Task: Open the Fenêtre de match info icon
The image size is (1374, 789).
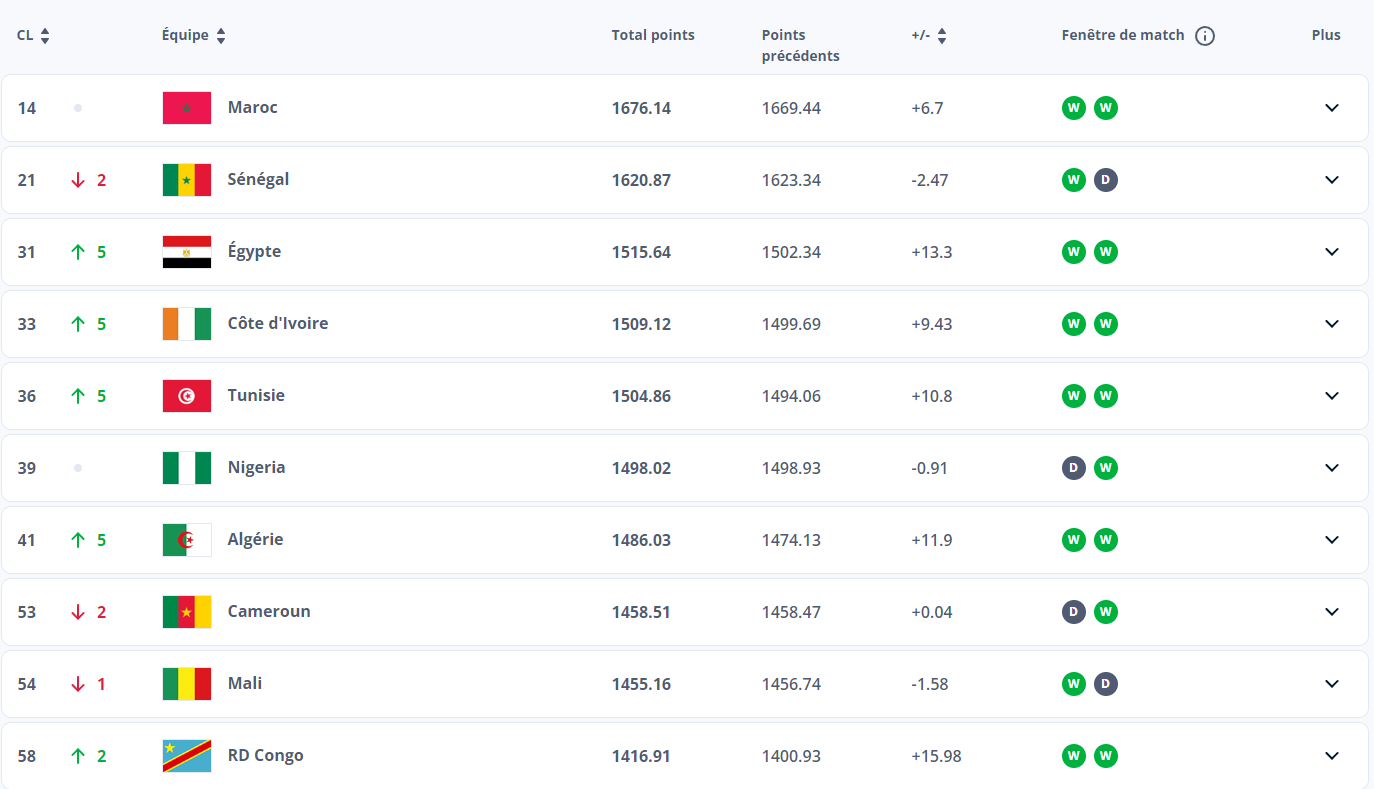Action: (x=1205, y=36)
